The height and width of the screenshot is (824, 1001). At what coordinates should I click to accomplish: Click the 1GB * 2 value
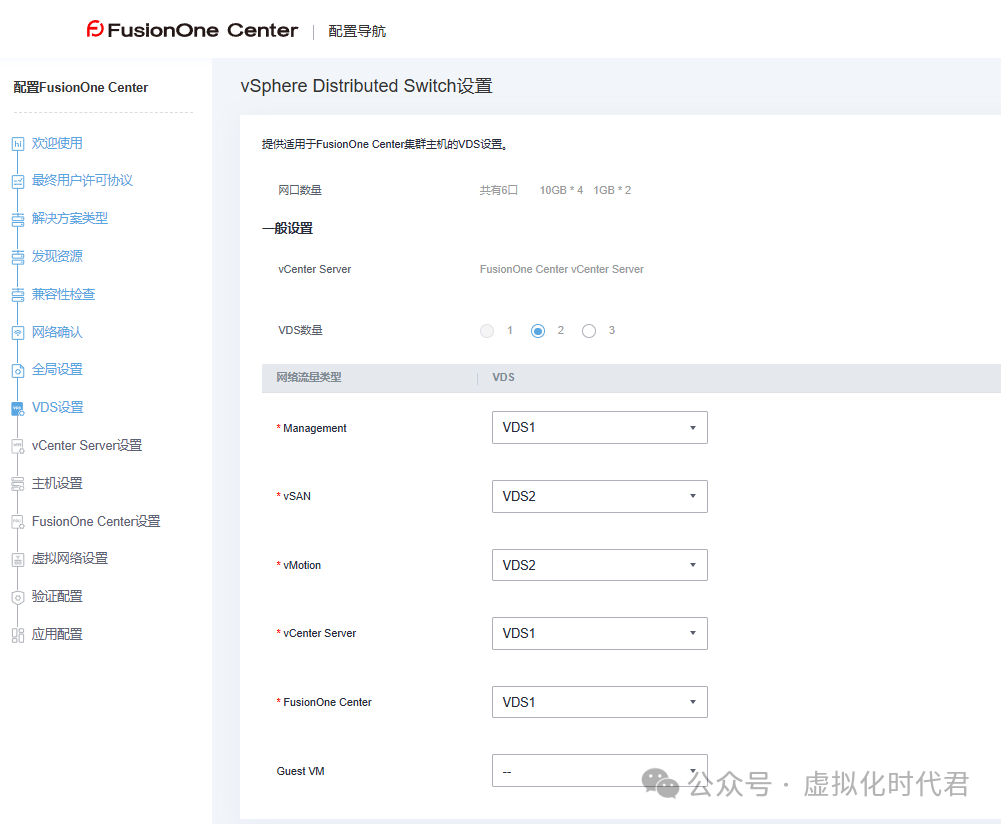[612, 190]
